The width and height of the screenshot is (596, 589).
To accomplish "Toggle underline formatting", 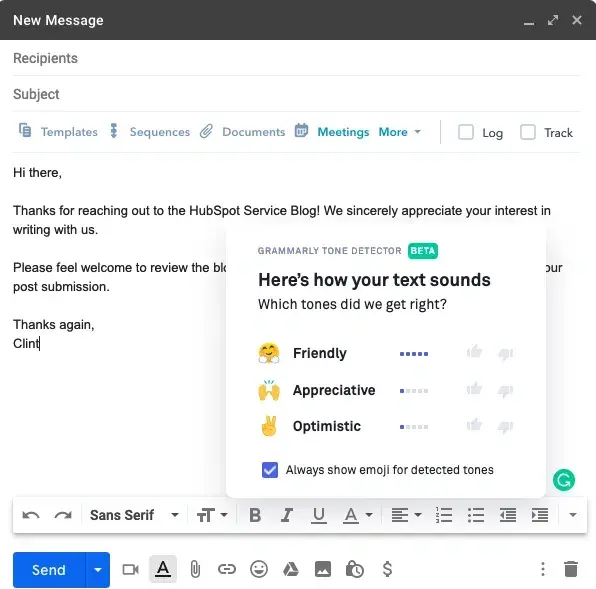I will coord(319,516).
